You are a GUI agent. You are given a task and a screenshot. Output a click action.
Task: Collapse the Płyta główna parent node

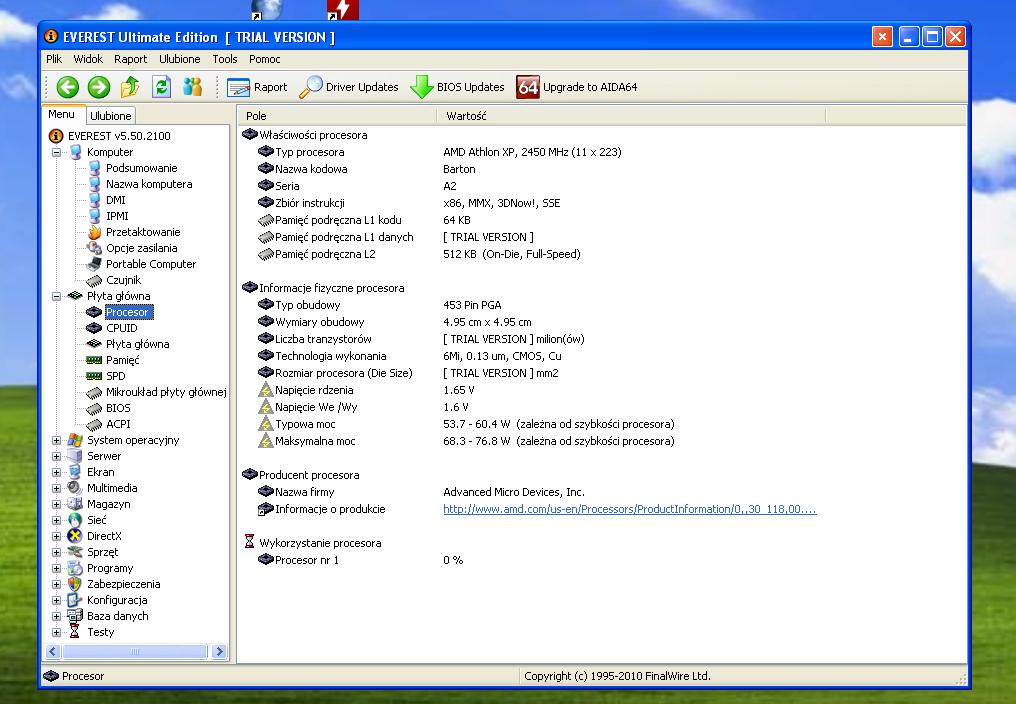pyautogui.click(x=56, y=296)
